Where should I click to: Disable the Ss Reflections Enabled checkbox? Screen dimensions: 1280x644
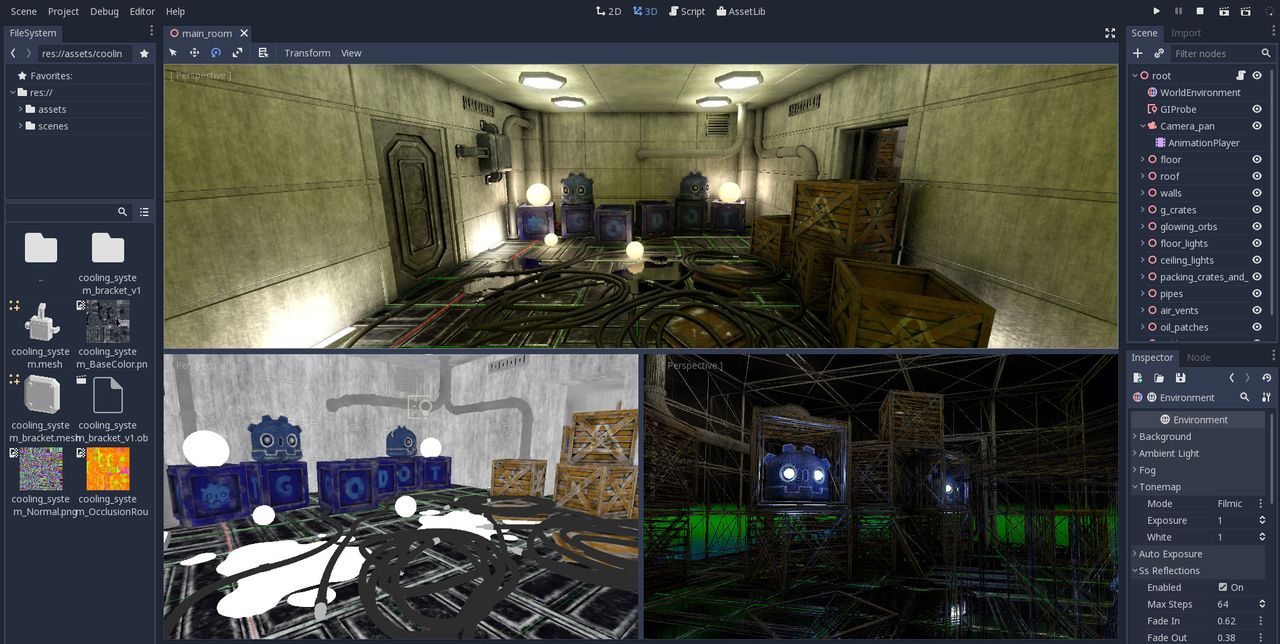coord(1223,587)
